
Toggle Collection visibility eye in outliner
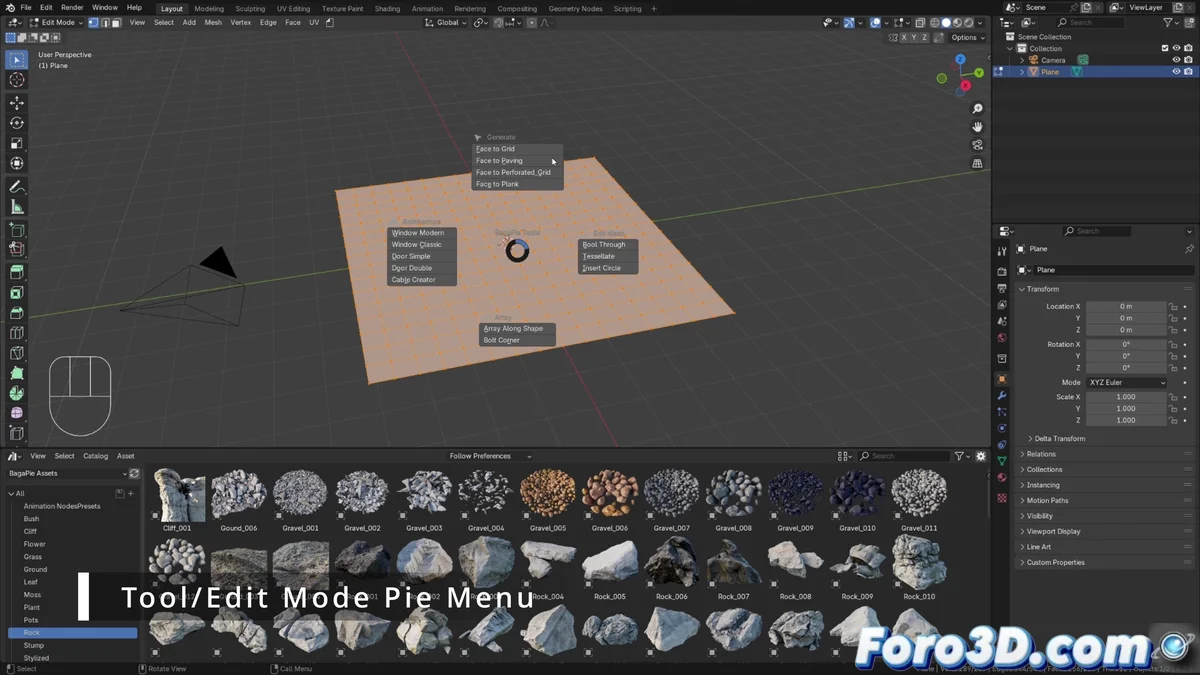point(1176,48)
